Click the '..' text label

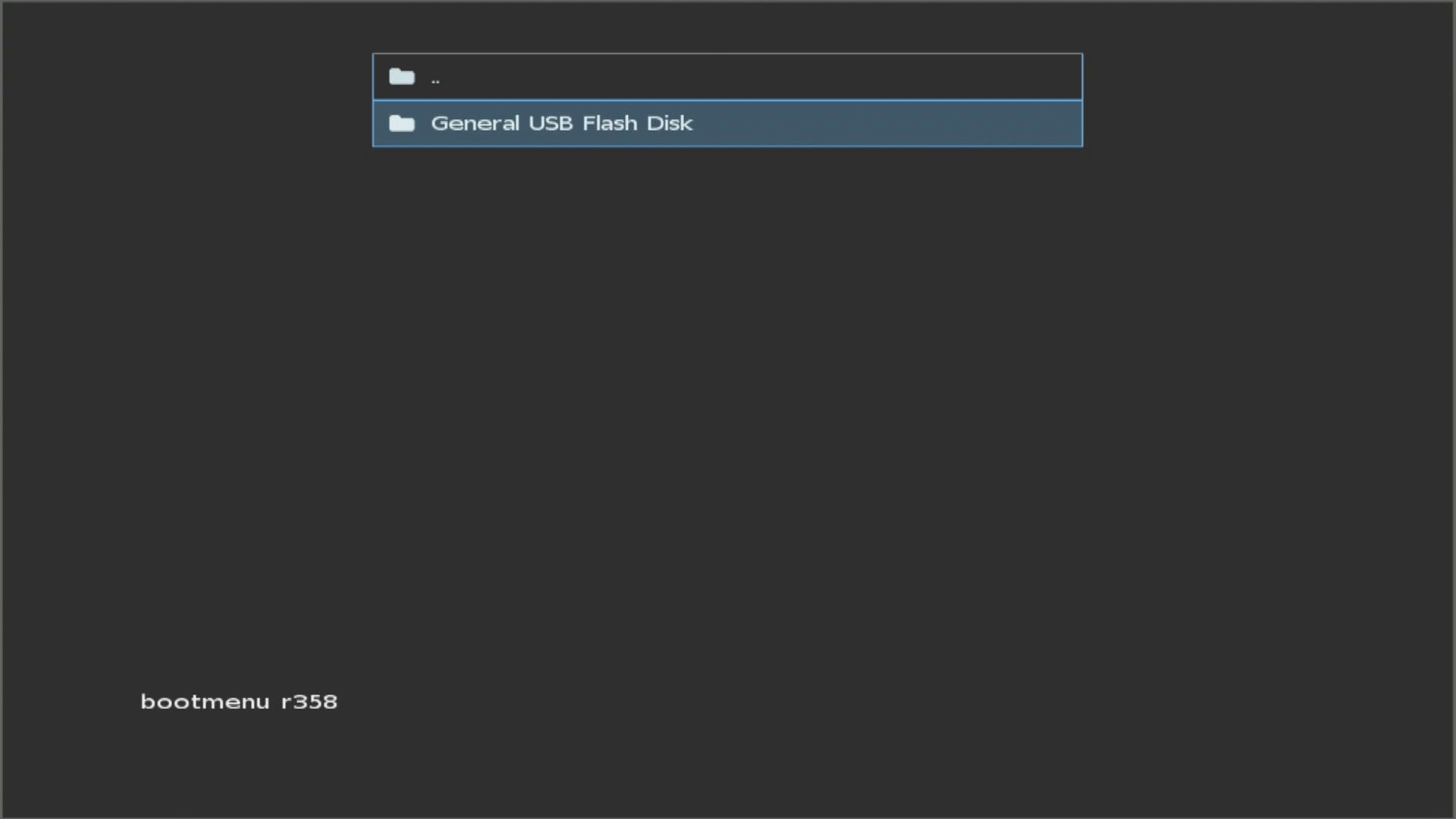[435, 79]
